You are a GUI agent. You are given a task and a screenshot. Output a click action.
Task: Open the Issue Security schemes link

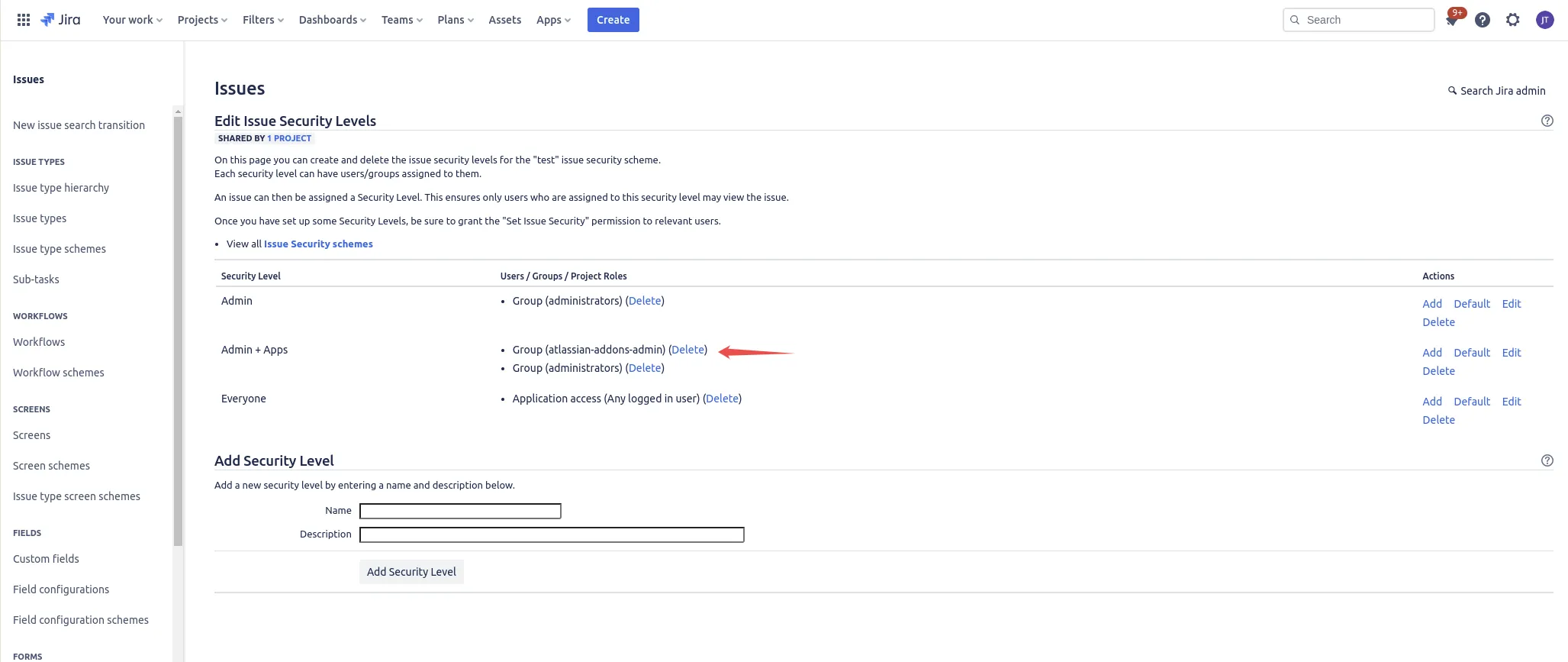(x=318, y=244)
